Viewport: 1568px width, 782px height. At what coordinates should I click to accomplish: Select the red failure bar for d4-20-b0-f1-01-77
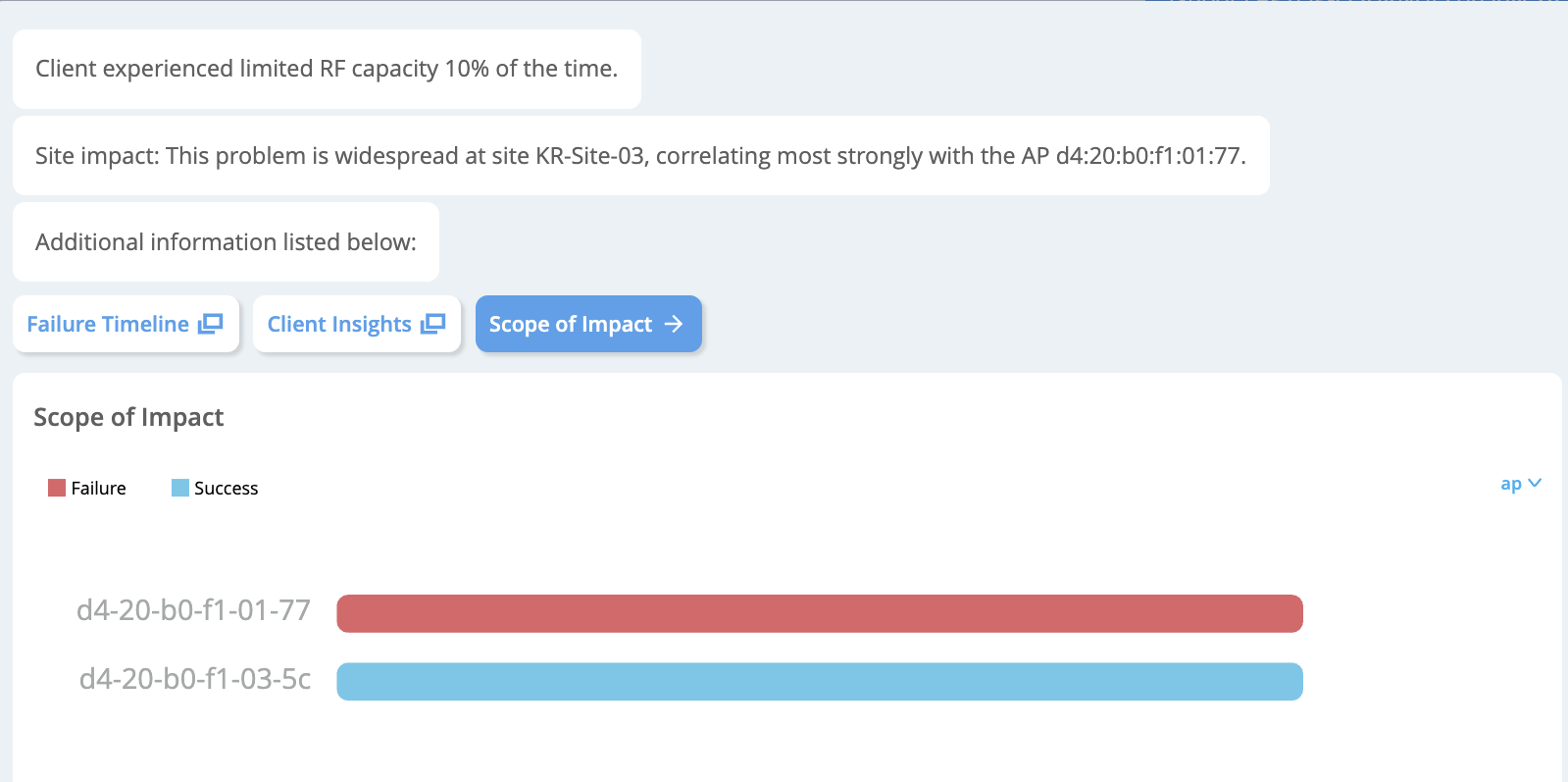[x=819, y=613]
